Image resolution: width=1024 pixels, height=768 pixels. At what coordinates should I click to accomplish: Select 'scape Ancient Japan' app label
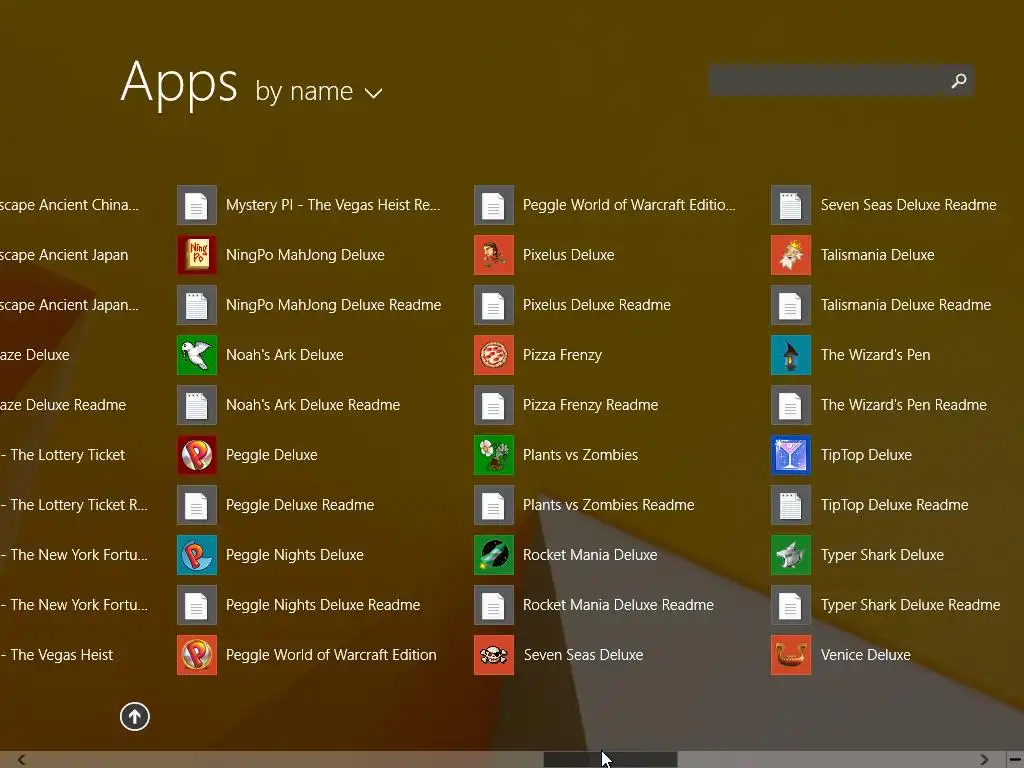tap(64, 255)
